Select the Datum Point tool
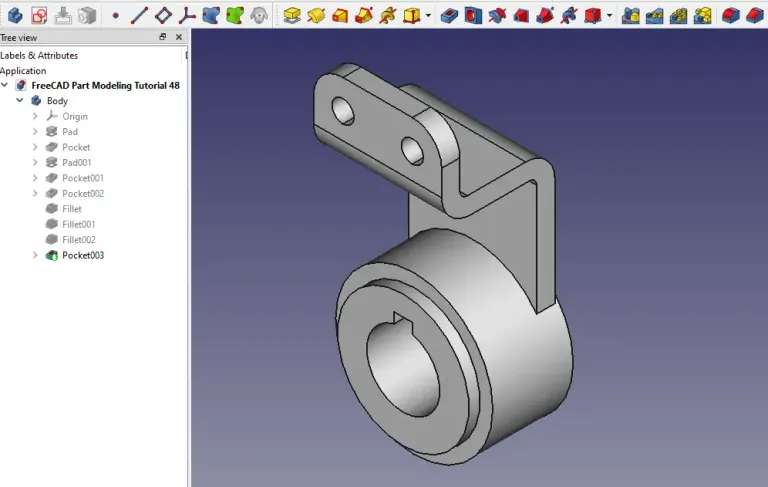Screen dimensions: 768x487 [115, 16]
